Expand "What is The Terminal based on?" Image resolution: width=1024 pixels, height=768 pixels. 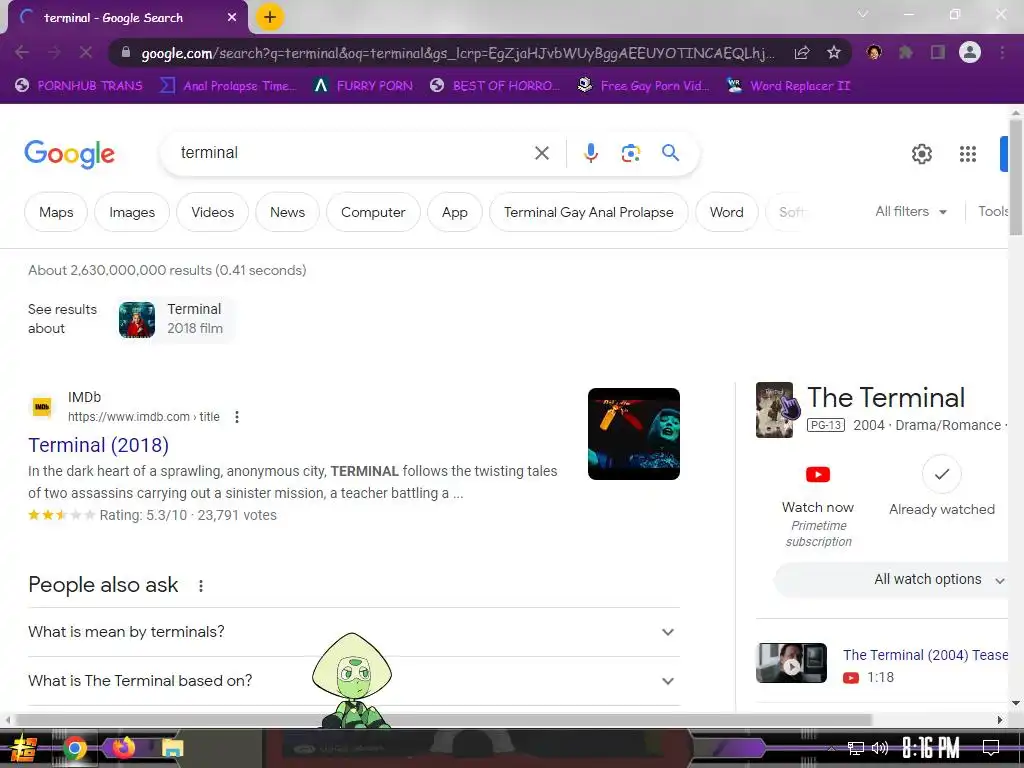point(354,681)
